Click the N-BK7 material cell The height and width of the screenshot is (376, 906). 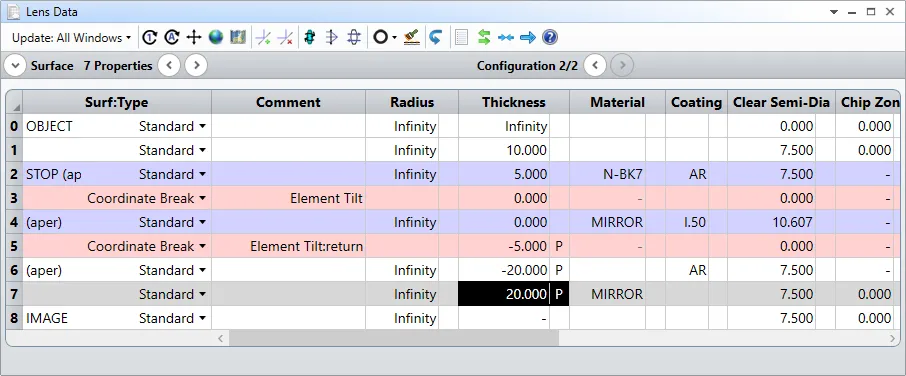[x=608, y=174]
